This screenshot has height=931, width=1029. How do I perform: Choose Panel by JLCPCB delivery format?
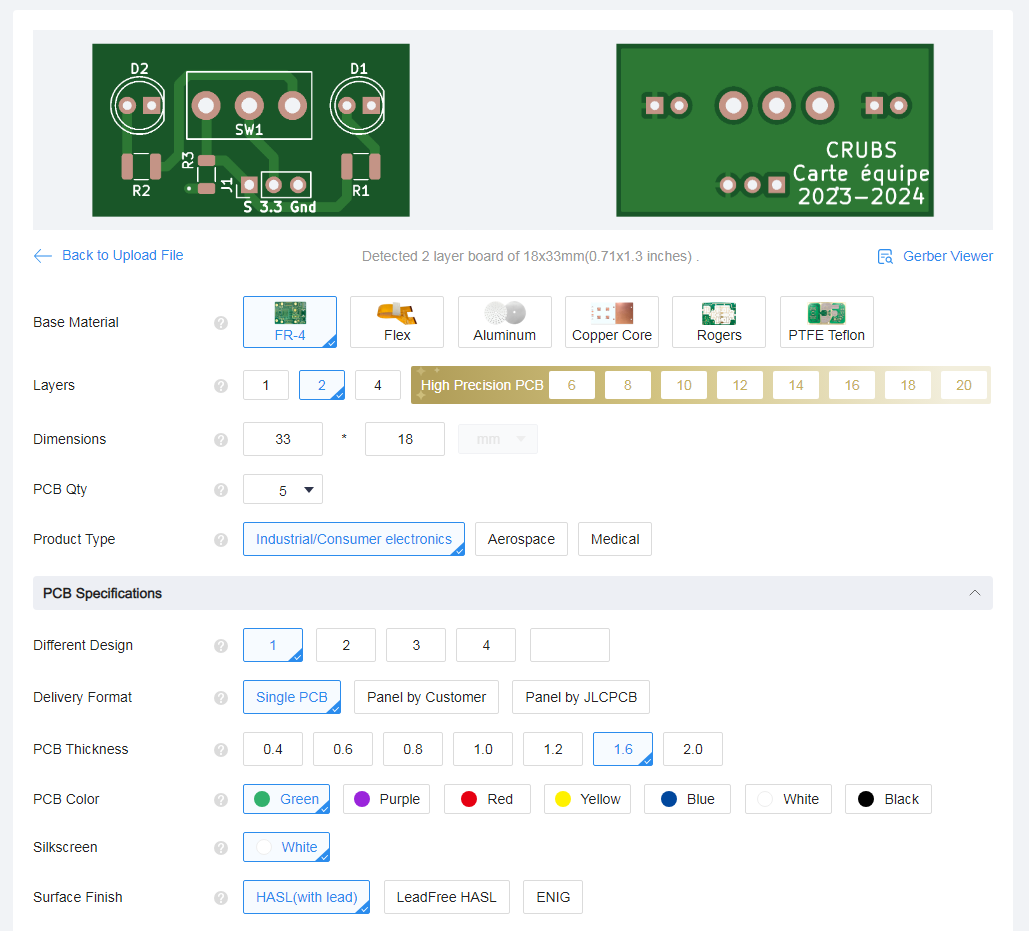[580, 697]
